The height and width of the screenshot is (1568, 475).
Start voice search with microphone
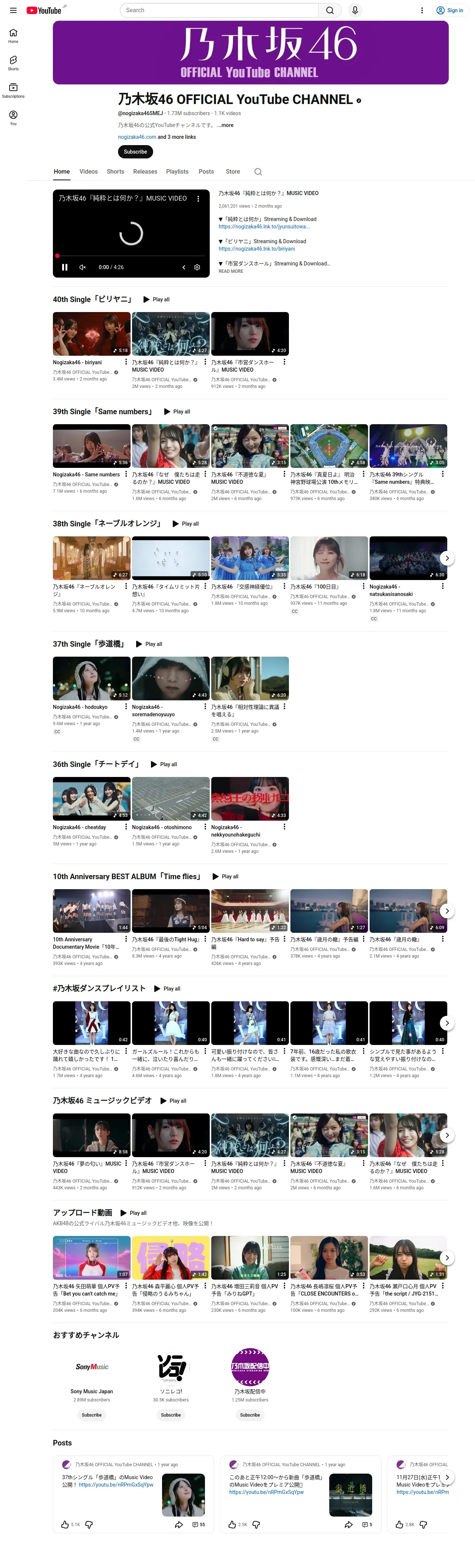pos(355,10)
